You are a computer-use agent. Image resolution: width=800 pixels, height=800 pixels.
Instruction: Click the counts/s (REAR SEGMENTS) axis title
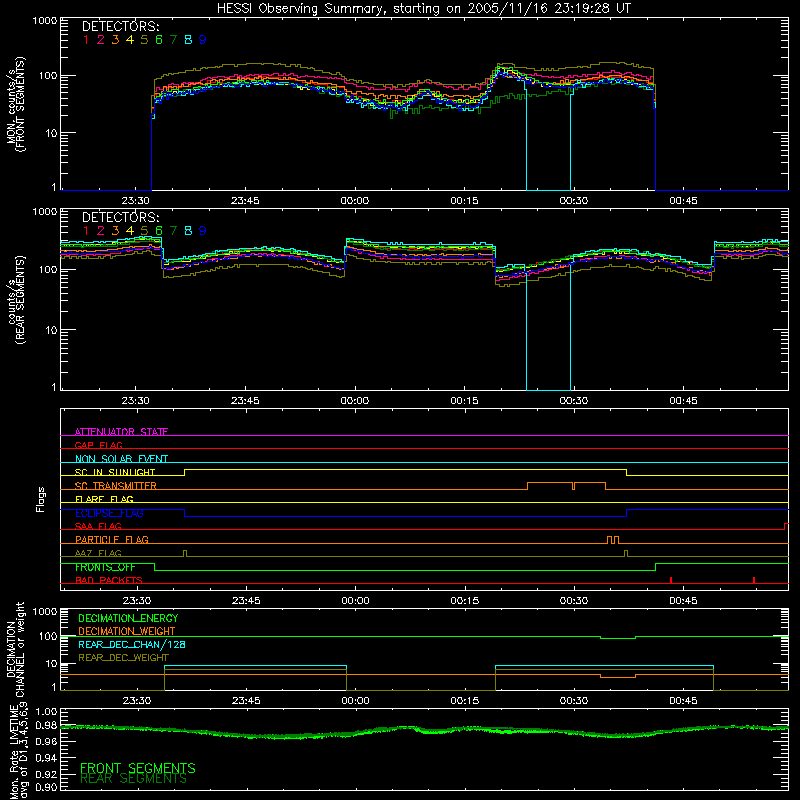tap(15, 300)
